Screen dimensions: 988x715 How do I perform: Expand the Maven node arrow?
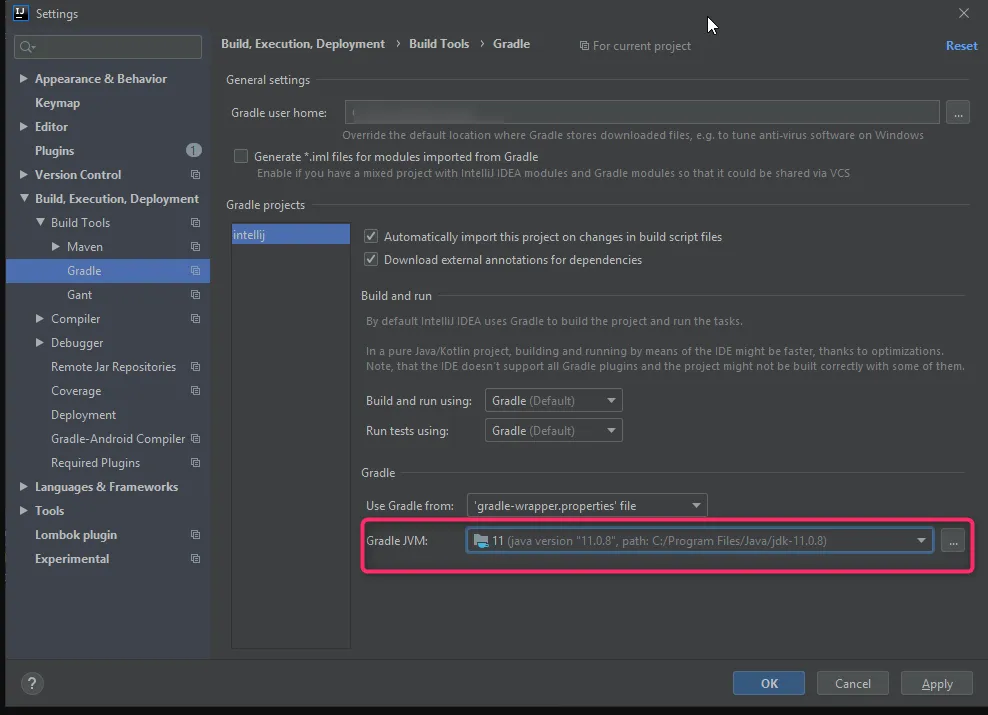tap(55, 246)
